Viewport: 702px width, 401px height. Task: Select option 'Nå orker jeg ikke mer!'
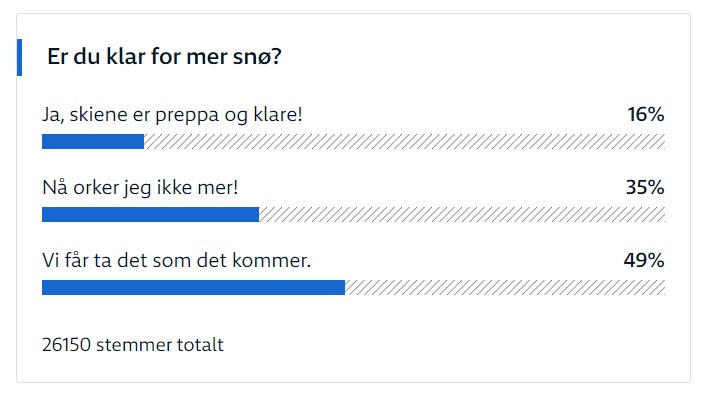[x=140, y=188]
